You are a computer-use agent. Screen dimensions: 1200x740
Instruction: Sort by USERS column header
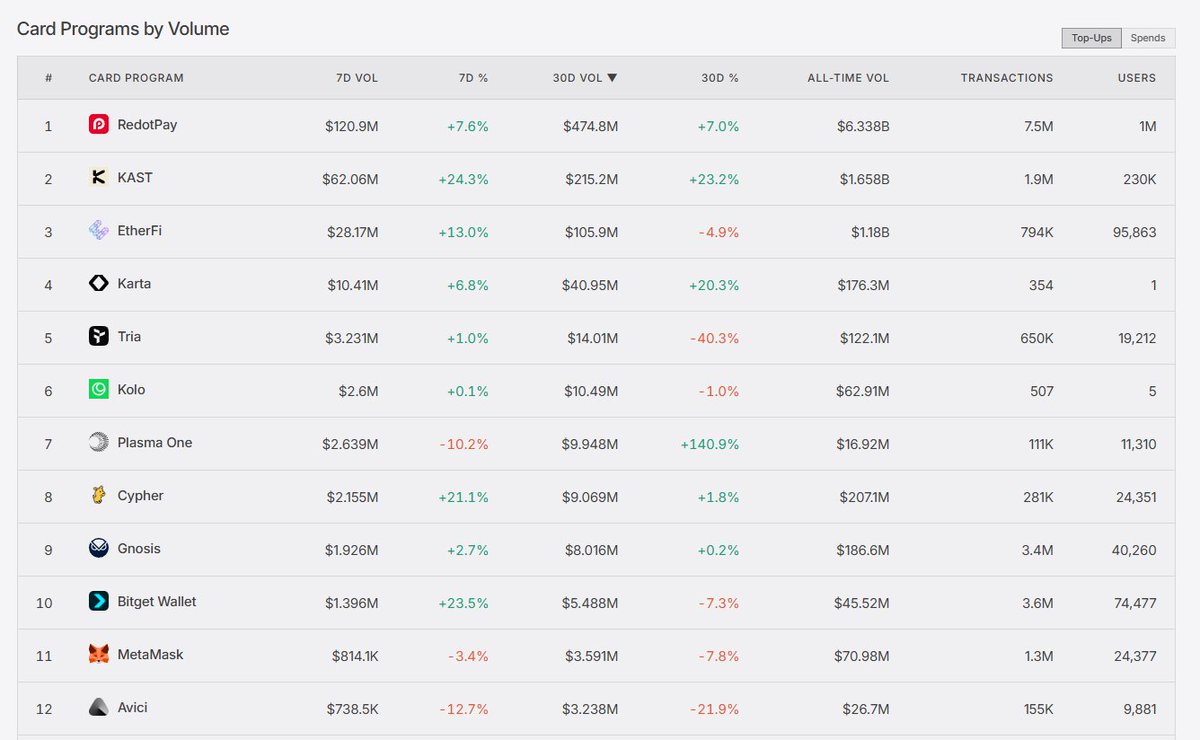(1137, 78)
